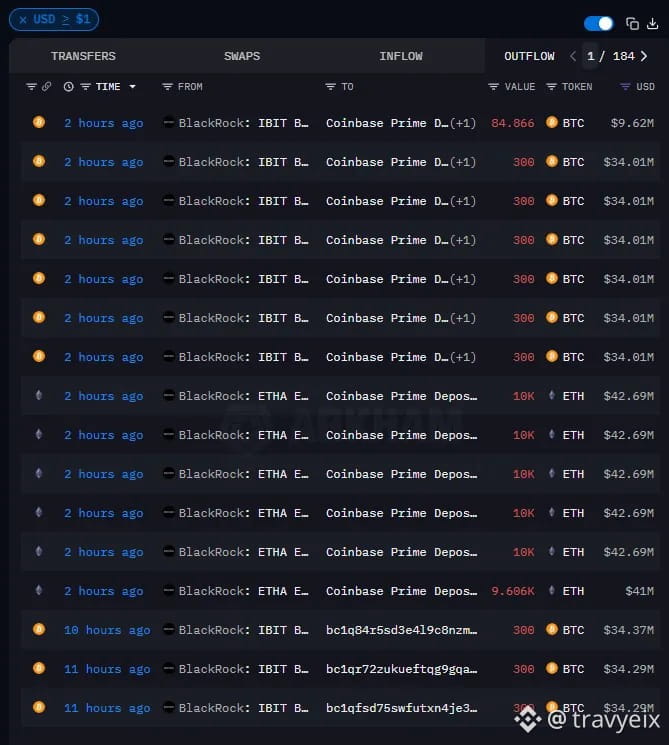Open the leftmost column filter icon
Image resolution: width=669 pixels, height=745 pixels.
click(31, 86)
